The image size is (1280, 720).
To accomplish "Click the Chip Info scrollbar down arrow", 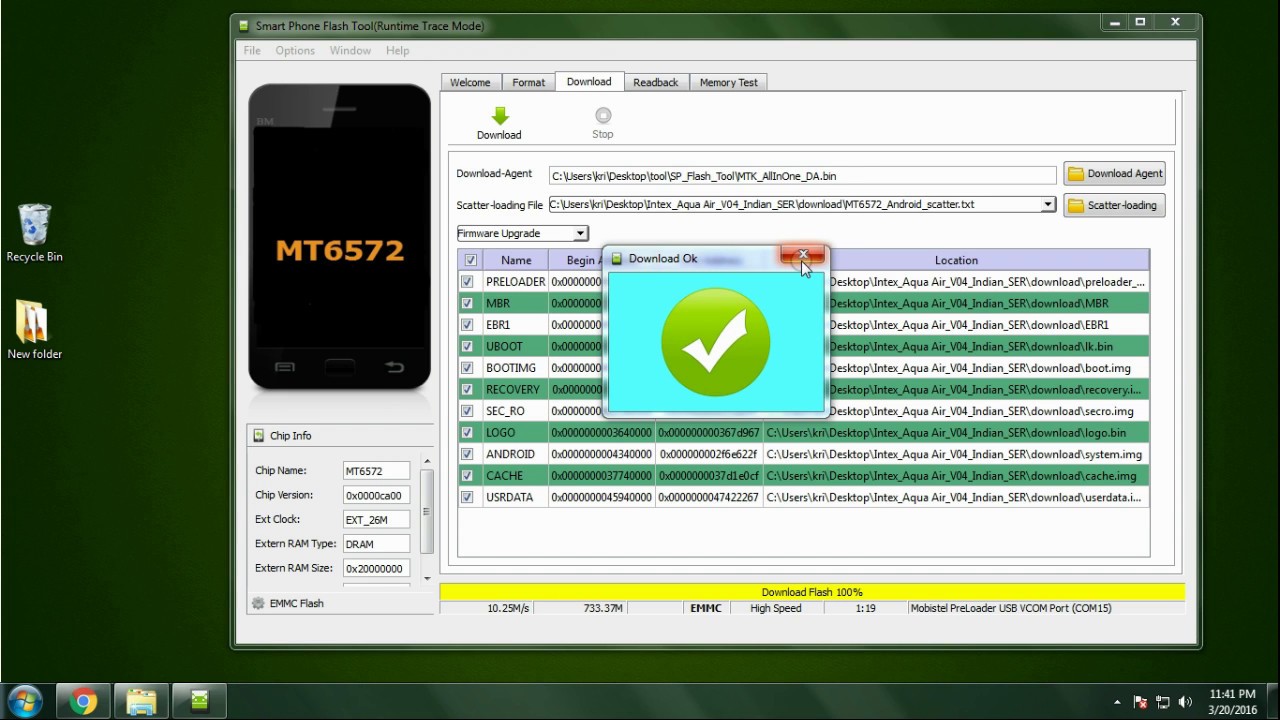I will (427, 578).
